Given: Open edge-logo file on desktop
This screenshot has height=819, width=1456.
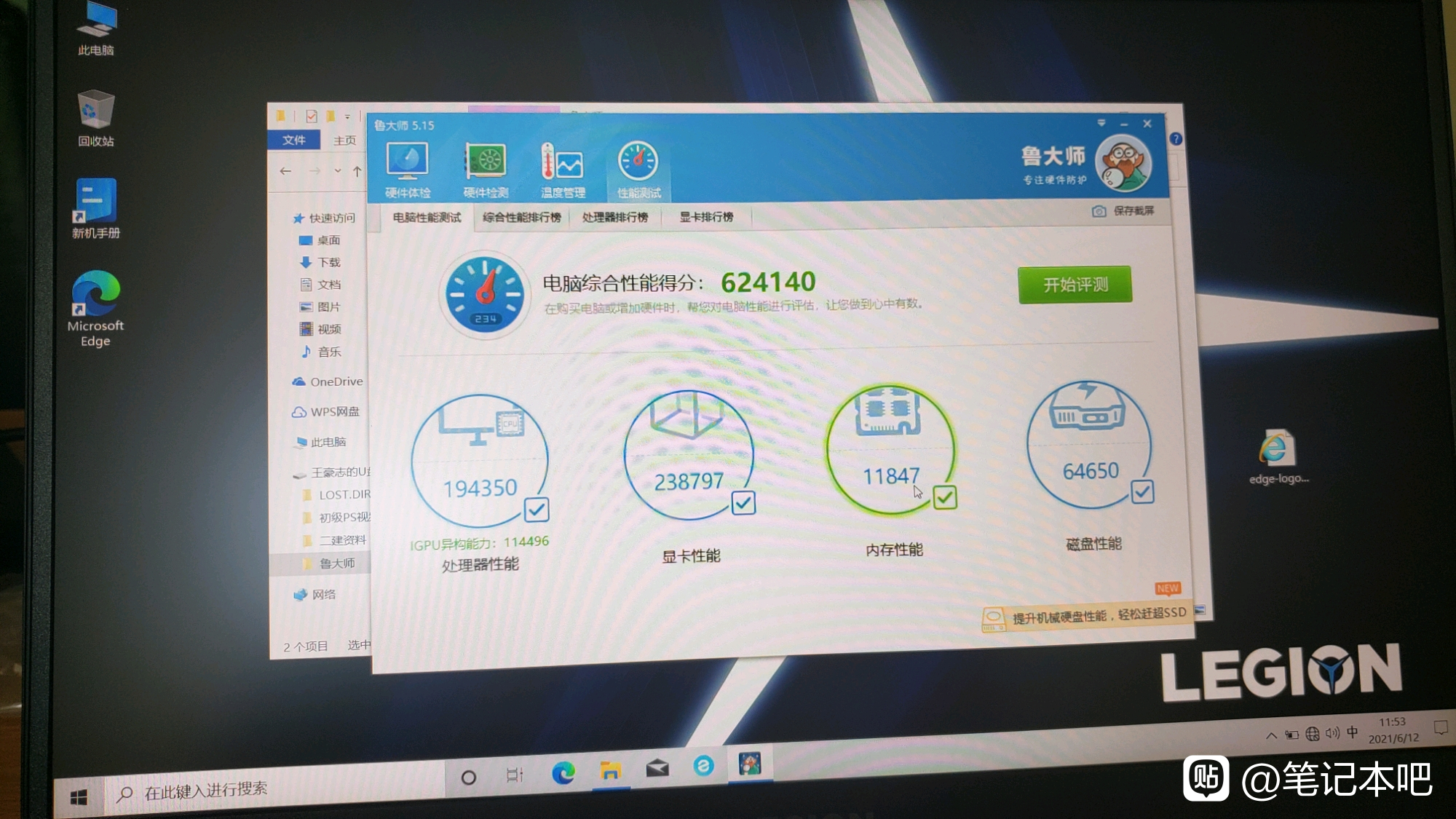Looking at the screenshot, I should pos(1278,458).
